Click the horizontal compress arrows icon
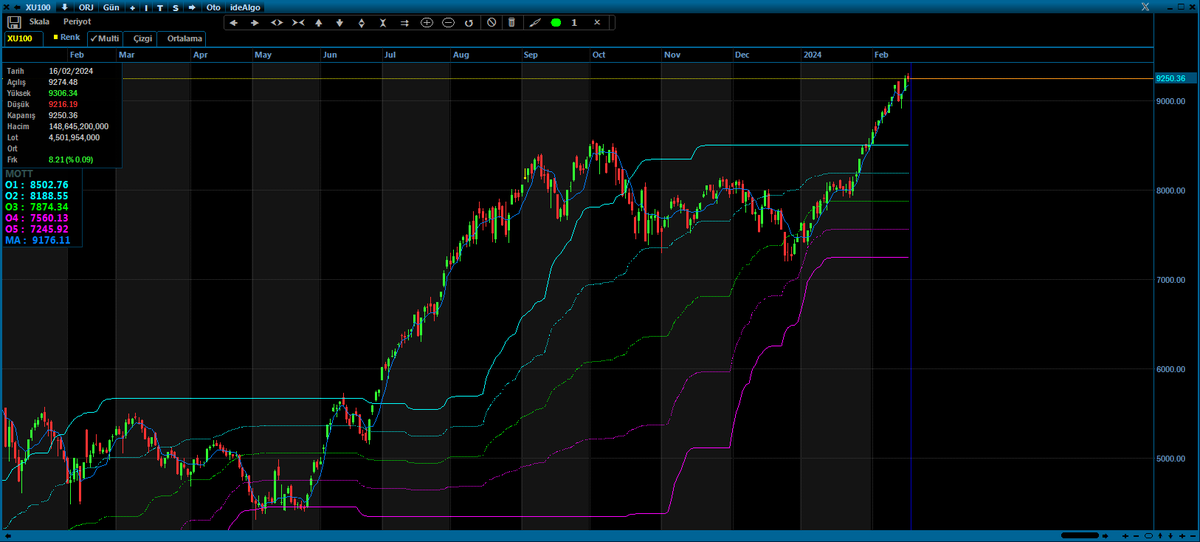The height and width of the screenshot is (542, 1200). click(298, 22)
